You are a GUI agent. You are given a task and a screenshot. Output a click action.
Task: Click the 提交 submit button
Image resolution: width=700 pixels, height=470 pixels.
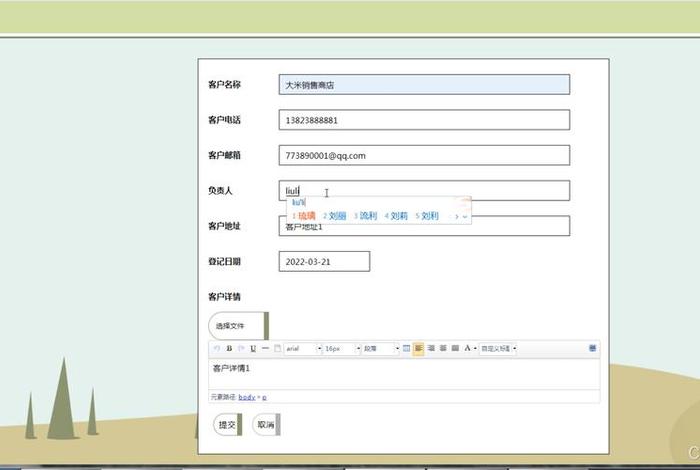pyautogui.click(x=227, y=424)
